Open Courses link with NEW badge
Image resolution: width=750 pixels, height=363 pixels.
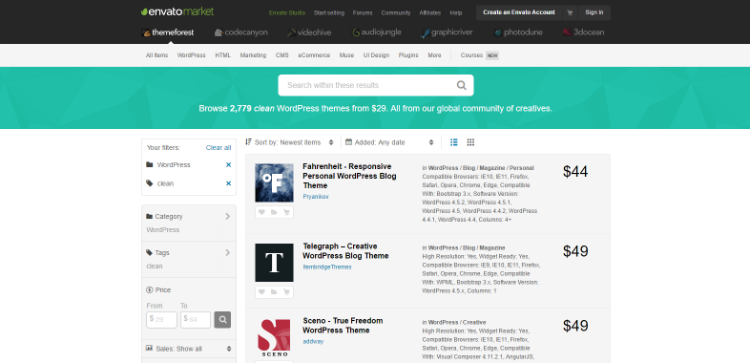click(x=480, y=55)
